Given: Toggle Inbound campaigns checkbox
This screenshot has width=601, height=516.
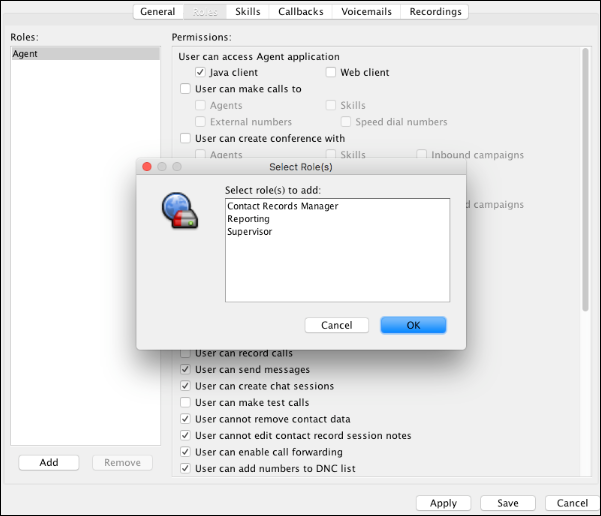Looking at the screenshot, I should (x=422, y=154).
